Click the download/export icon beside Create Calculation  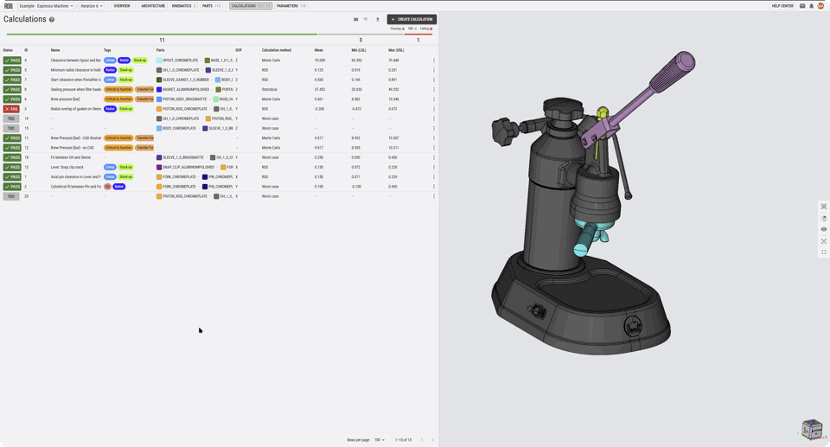377,19
